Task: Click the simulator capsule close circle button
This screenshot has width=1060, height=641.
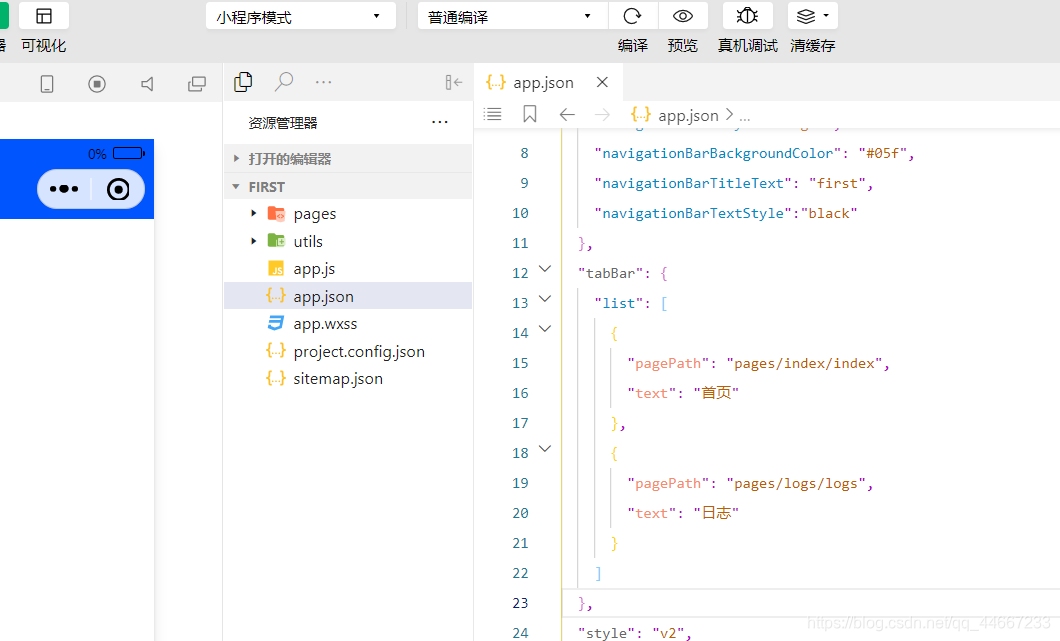Action: 118,189
